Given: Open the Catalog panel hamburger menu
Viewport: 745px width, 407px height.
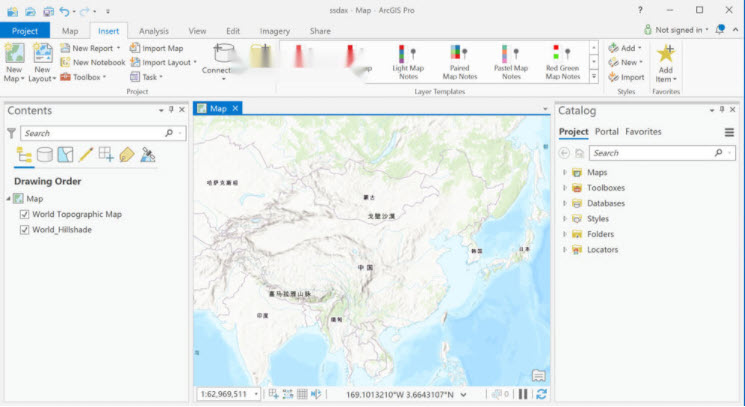Looking at the screenshot, I should point(729,132).
